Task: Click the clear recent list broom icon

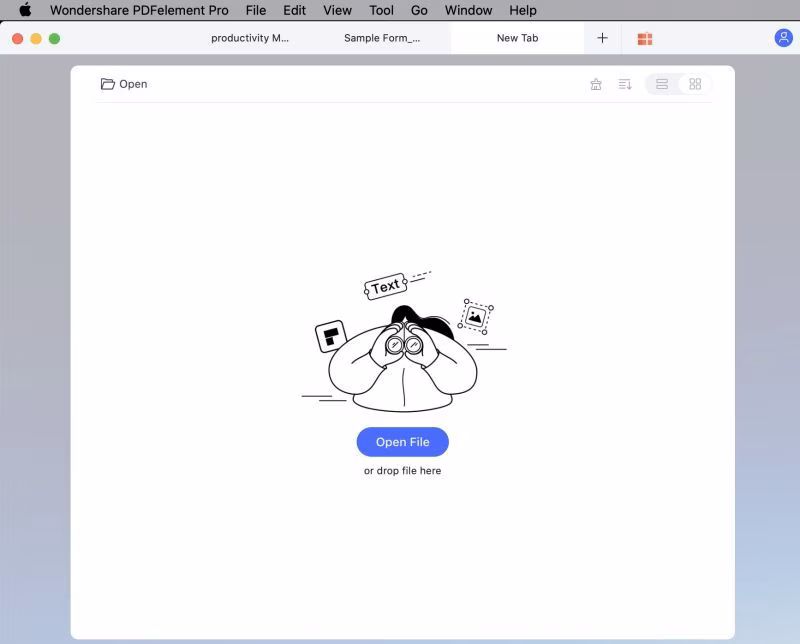Action: (595, 84)
